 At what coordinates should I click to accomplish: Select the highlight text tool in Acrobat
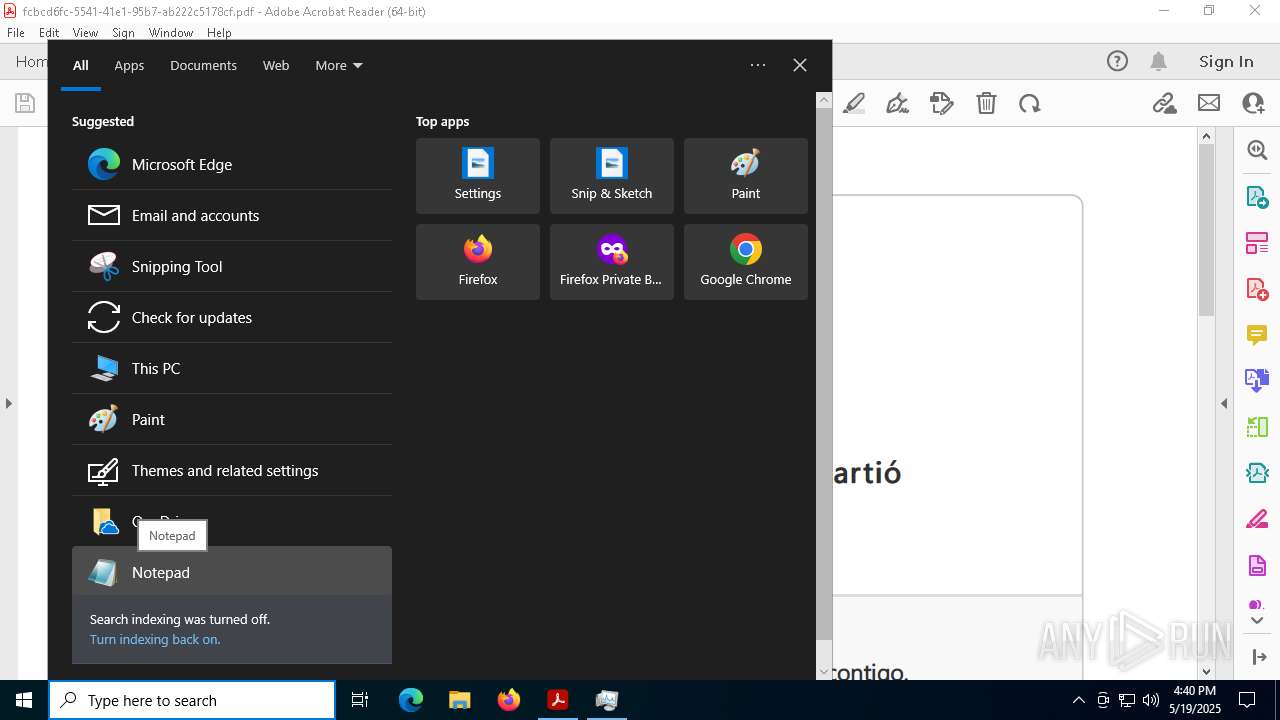(854, 103)
